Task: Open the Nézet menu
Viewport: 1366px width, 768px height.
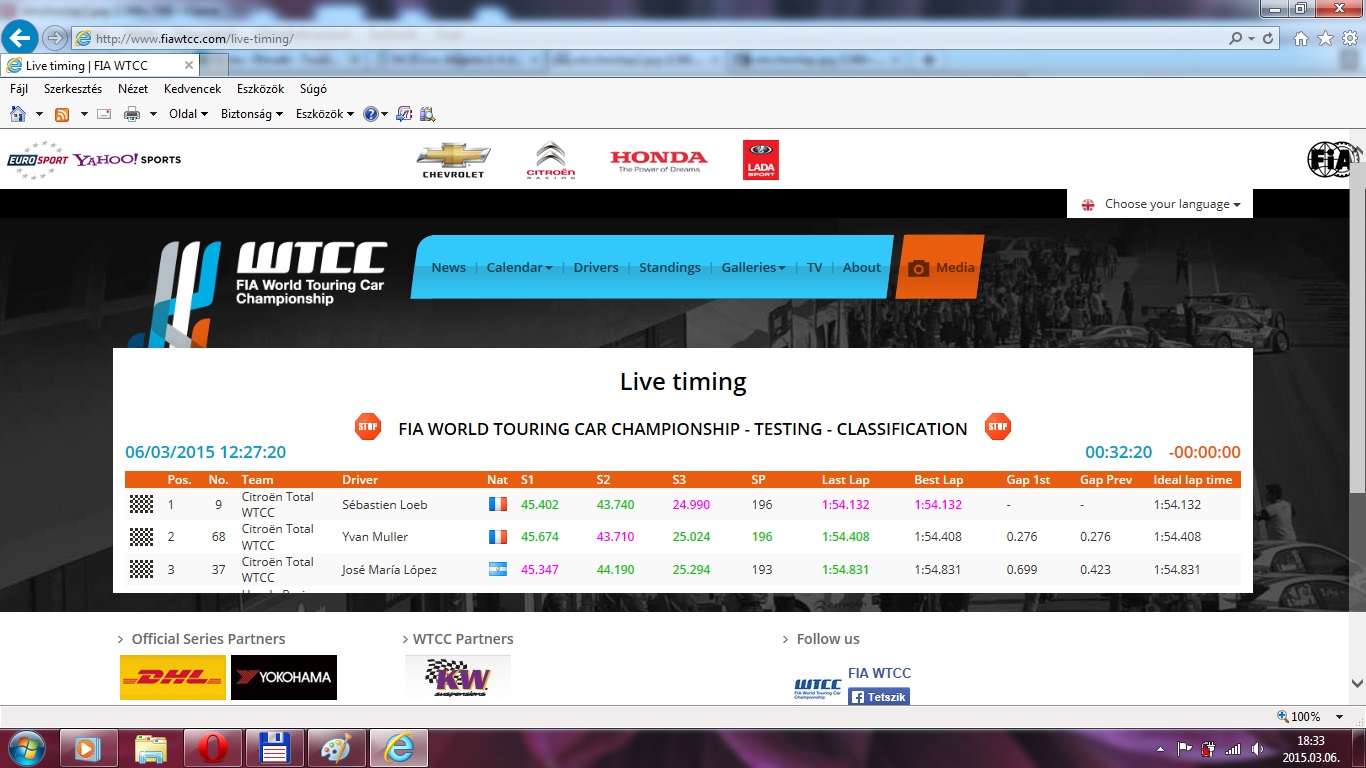Action: pyautogui.click(x=133, y=89)
